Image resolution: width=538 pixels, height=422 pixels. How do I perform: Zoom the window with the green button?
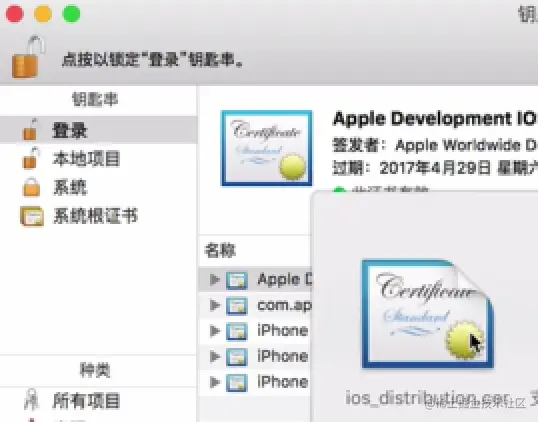(x=71, y=14)
